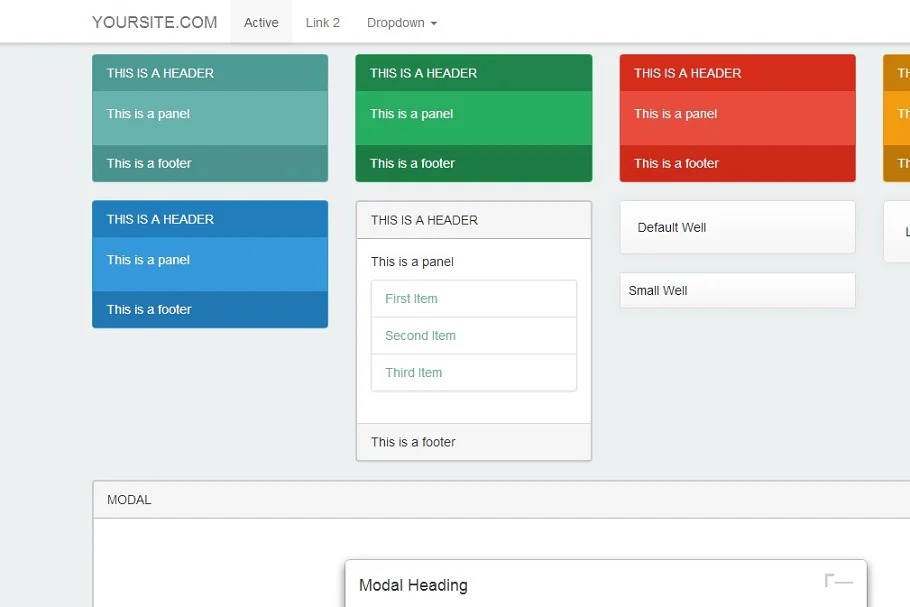The height and width of the screenshot is (607, 910).
Task: Click the blue panel header
Action: [210, 219]
